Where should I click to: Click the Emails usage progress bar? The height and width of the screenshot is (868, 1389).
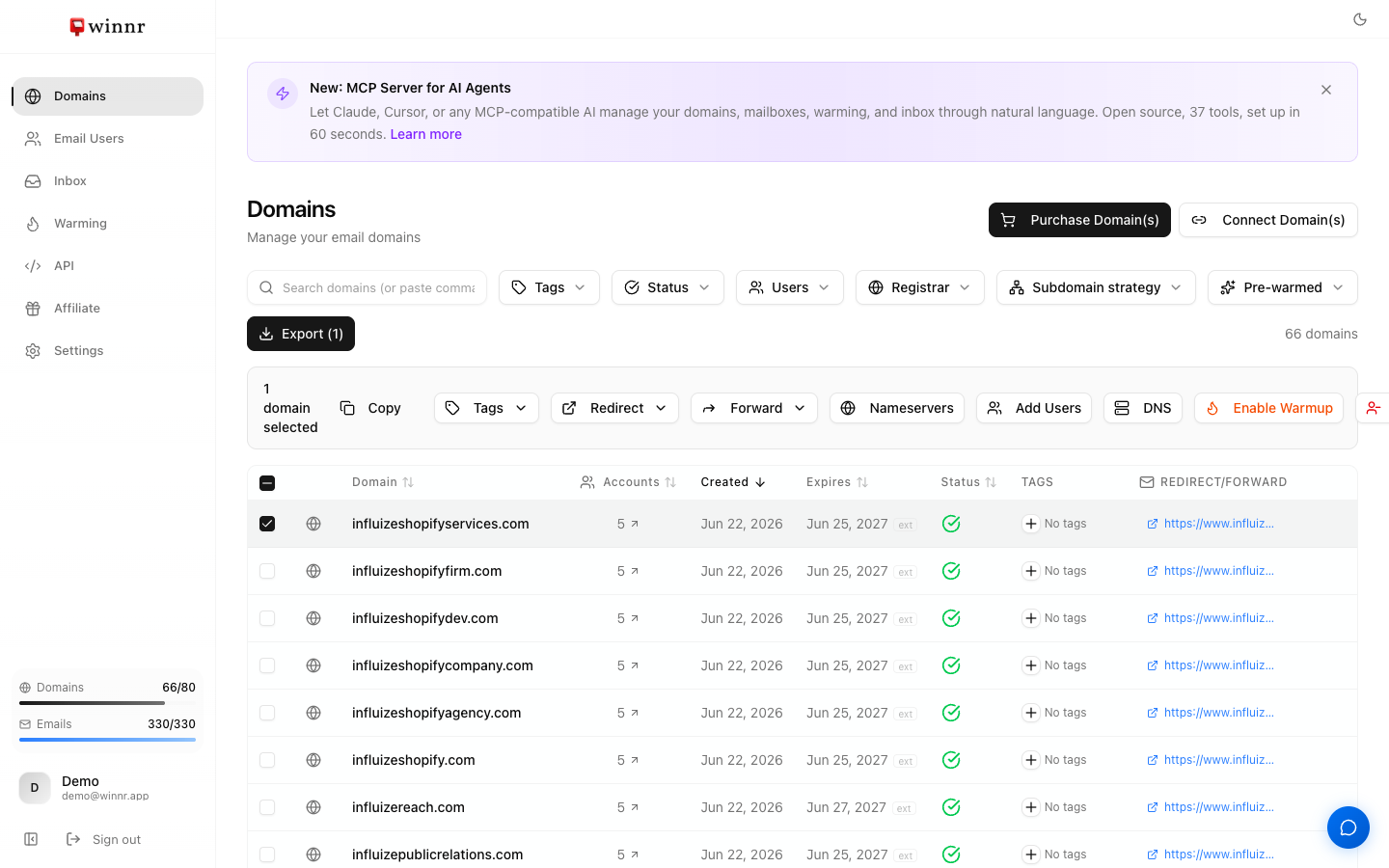point(107,740)
